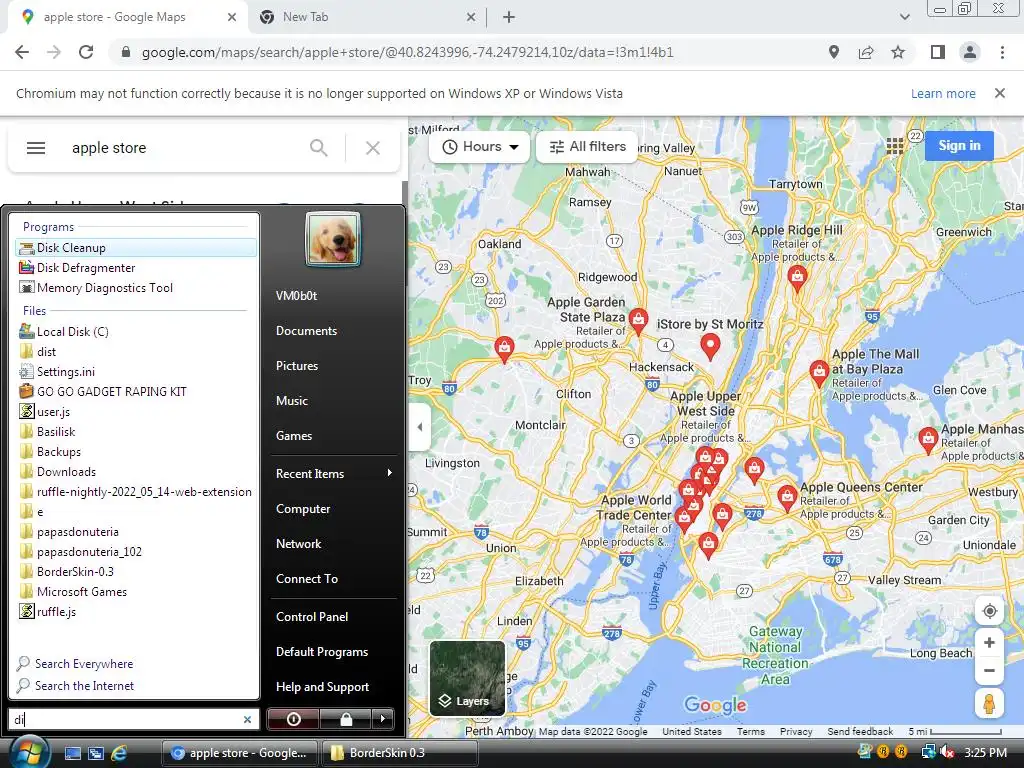Open the shutdown options arrow
1024x768 pixels.
point(383,719)
